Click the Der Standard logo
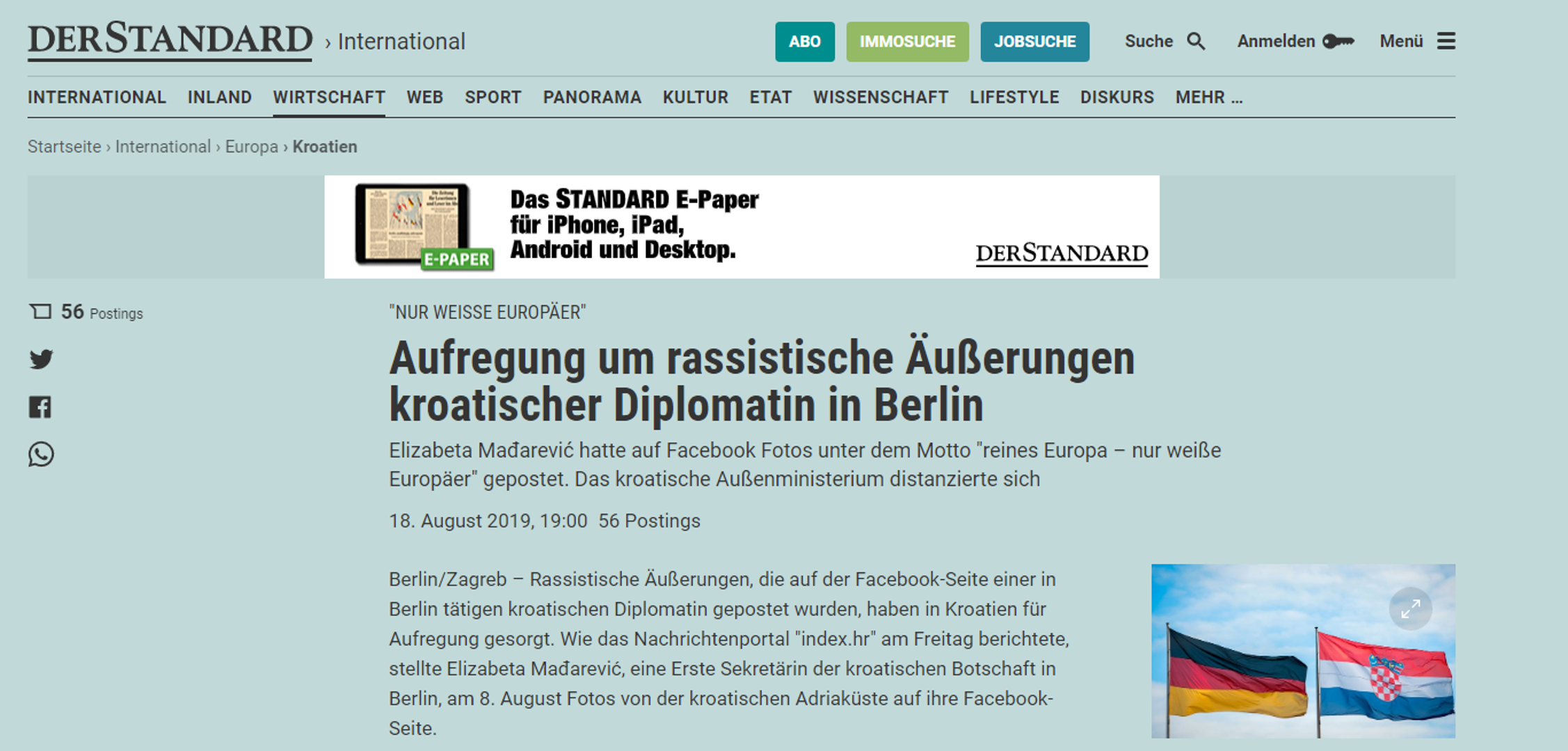1568x751 pixels. tap(170, 40)
